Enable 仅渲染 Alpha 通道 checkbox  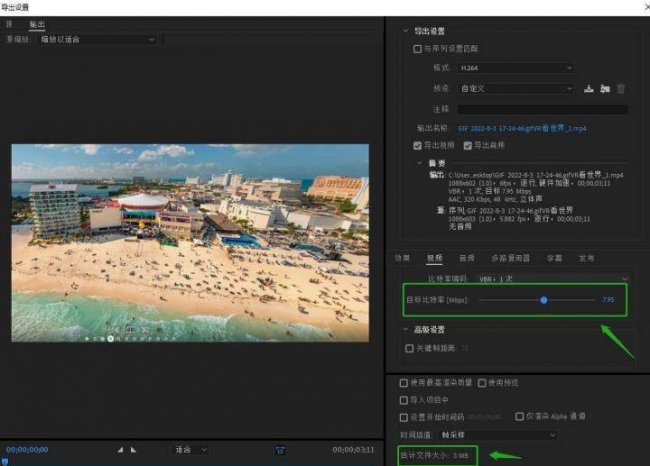tap(519, 416)
